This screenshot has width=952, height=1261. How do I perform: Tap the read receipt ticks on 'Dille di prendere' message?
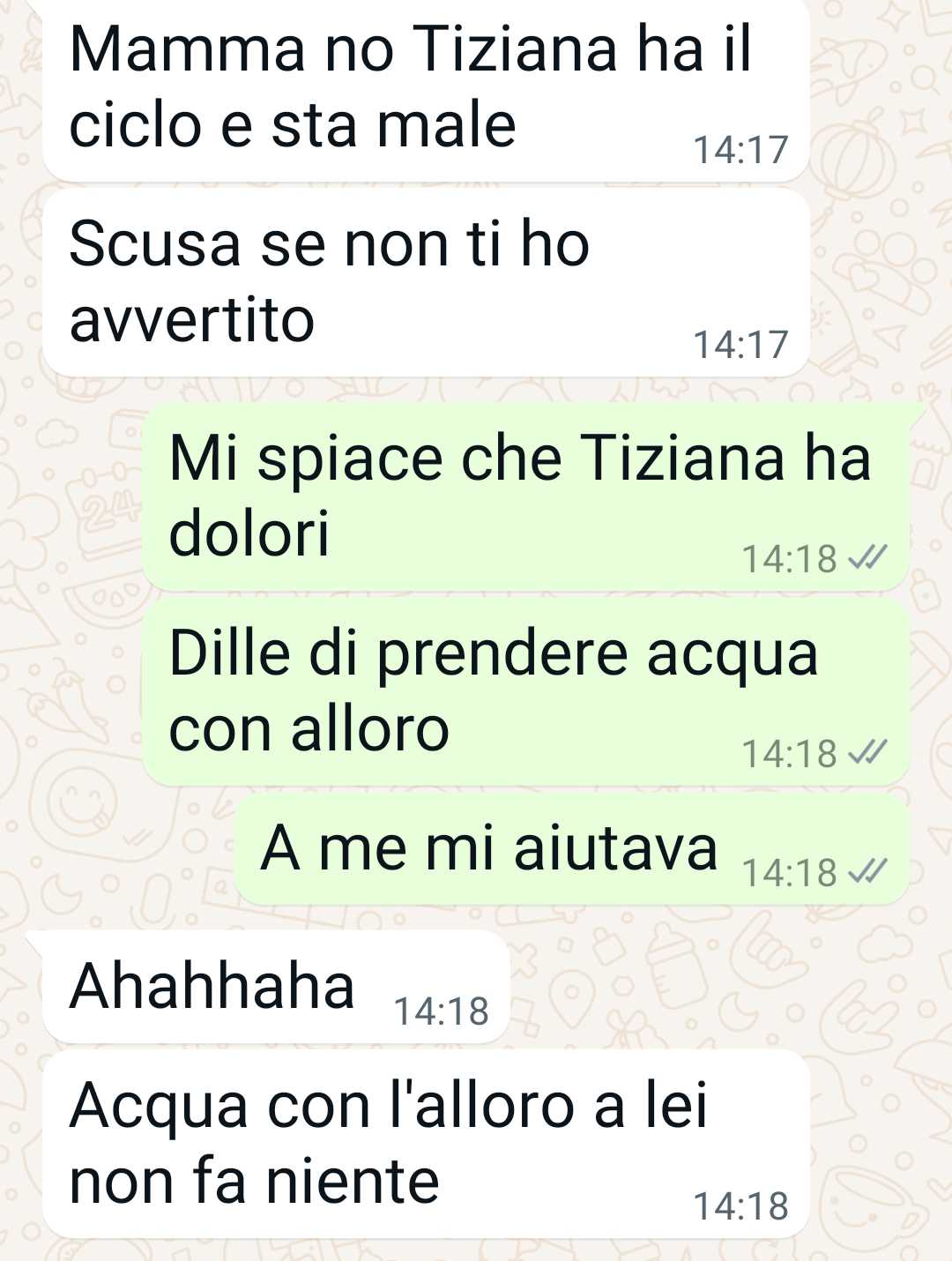coord(867,753)
